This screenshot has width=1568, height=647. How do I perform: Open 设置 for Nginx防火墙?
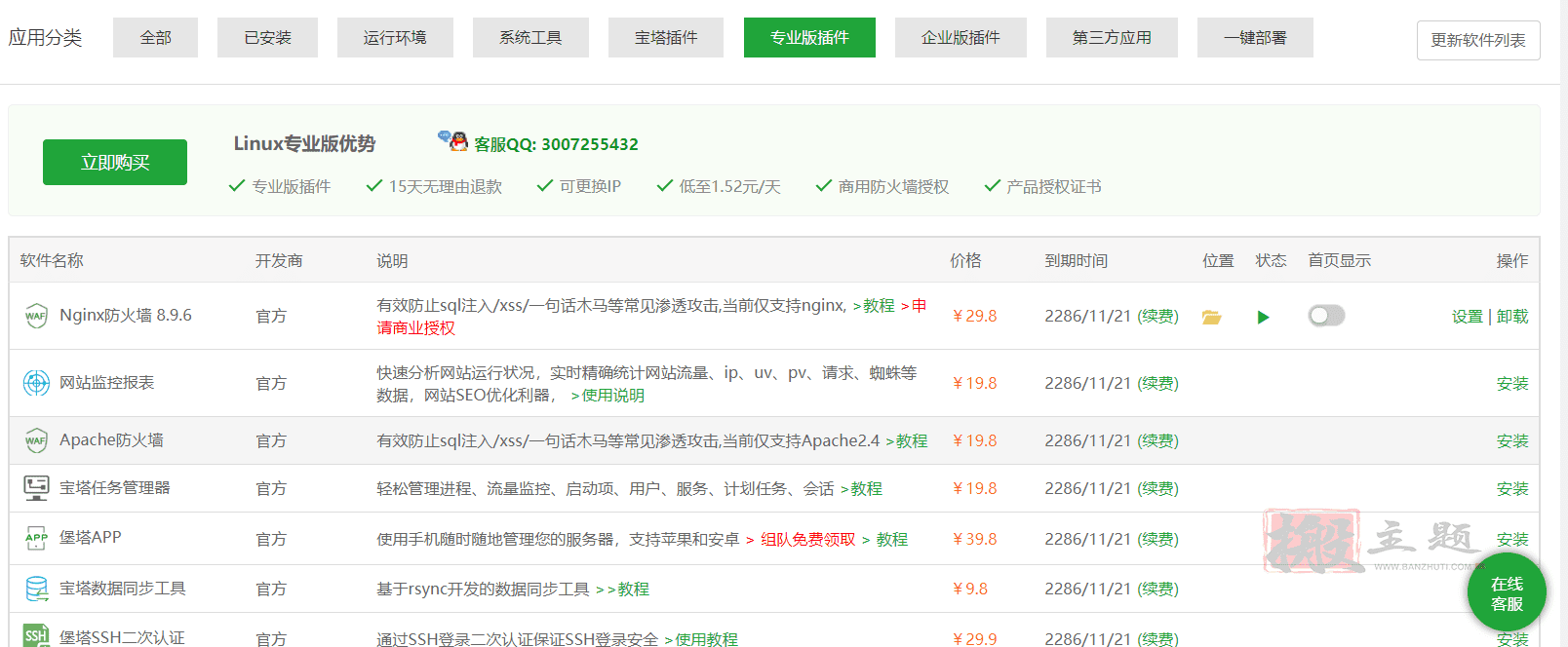[1467, 316]
